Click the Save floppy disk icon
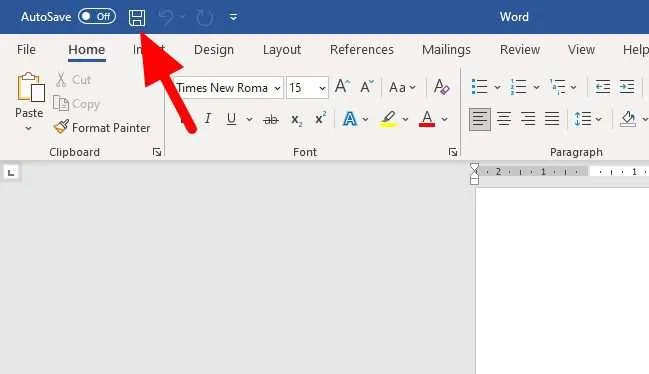 [x=137, y=17]
